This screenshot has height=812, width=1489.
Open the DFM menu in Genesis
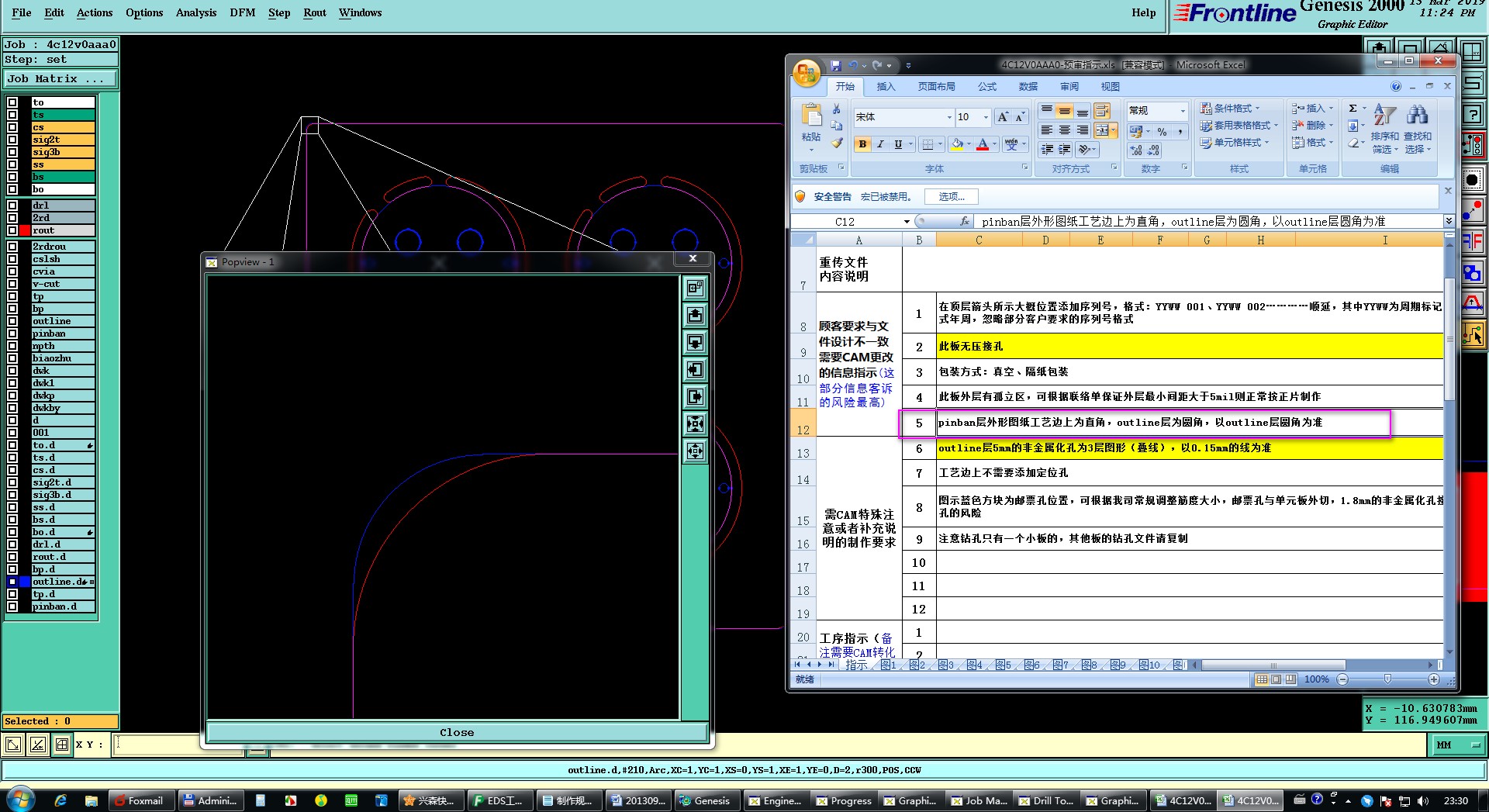click(x=242, y=12)
